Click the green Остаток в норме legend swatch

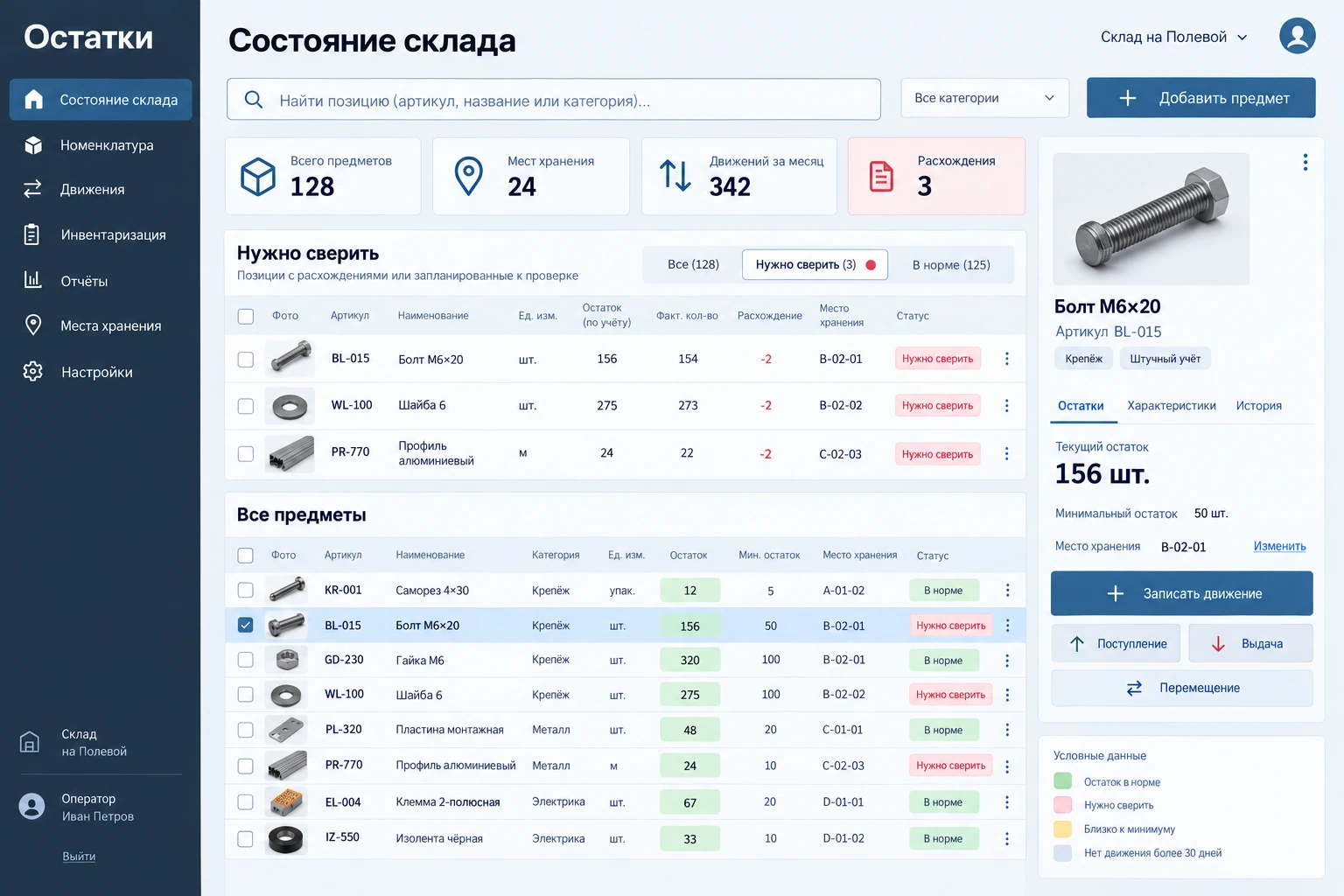[1063, 781]
